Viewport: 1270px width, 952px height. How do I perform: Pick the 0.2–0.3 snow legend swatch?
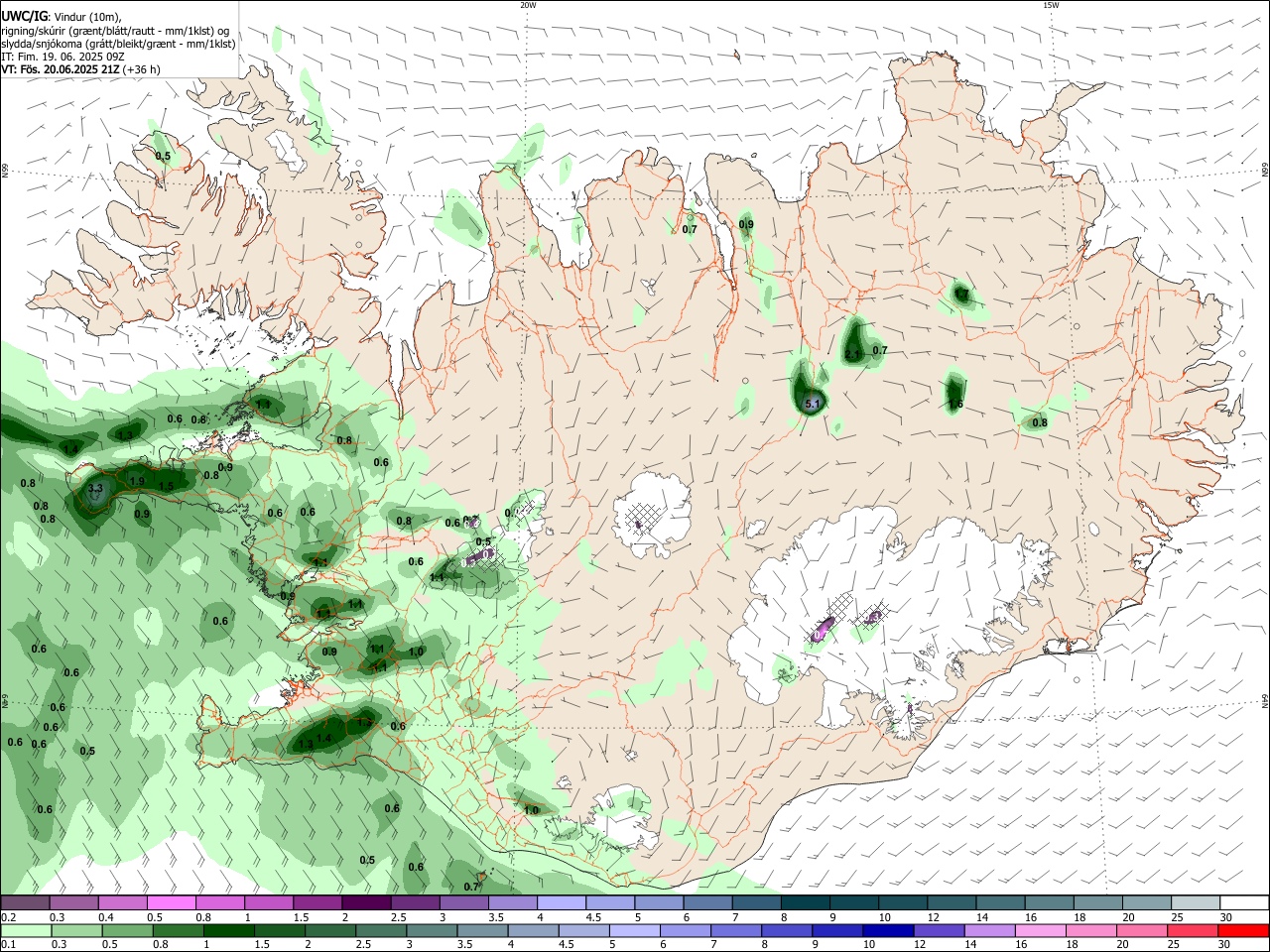pyautogui.click(x=25, y=902)
